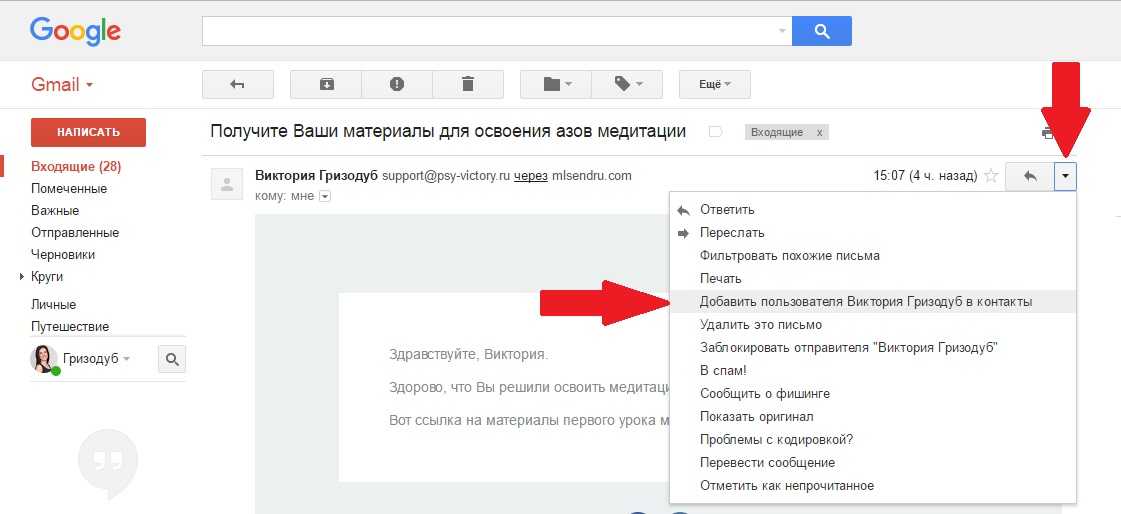Select Заблокировать отправителя "Виктория Гризодуб"
Image resolution: width=1121 pixels, height=514 pixels.
pyautogui.click(x=872, y=347)
